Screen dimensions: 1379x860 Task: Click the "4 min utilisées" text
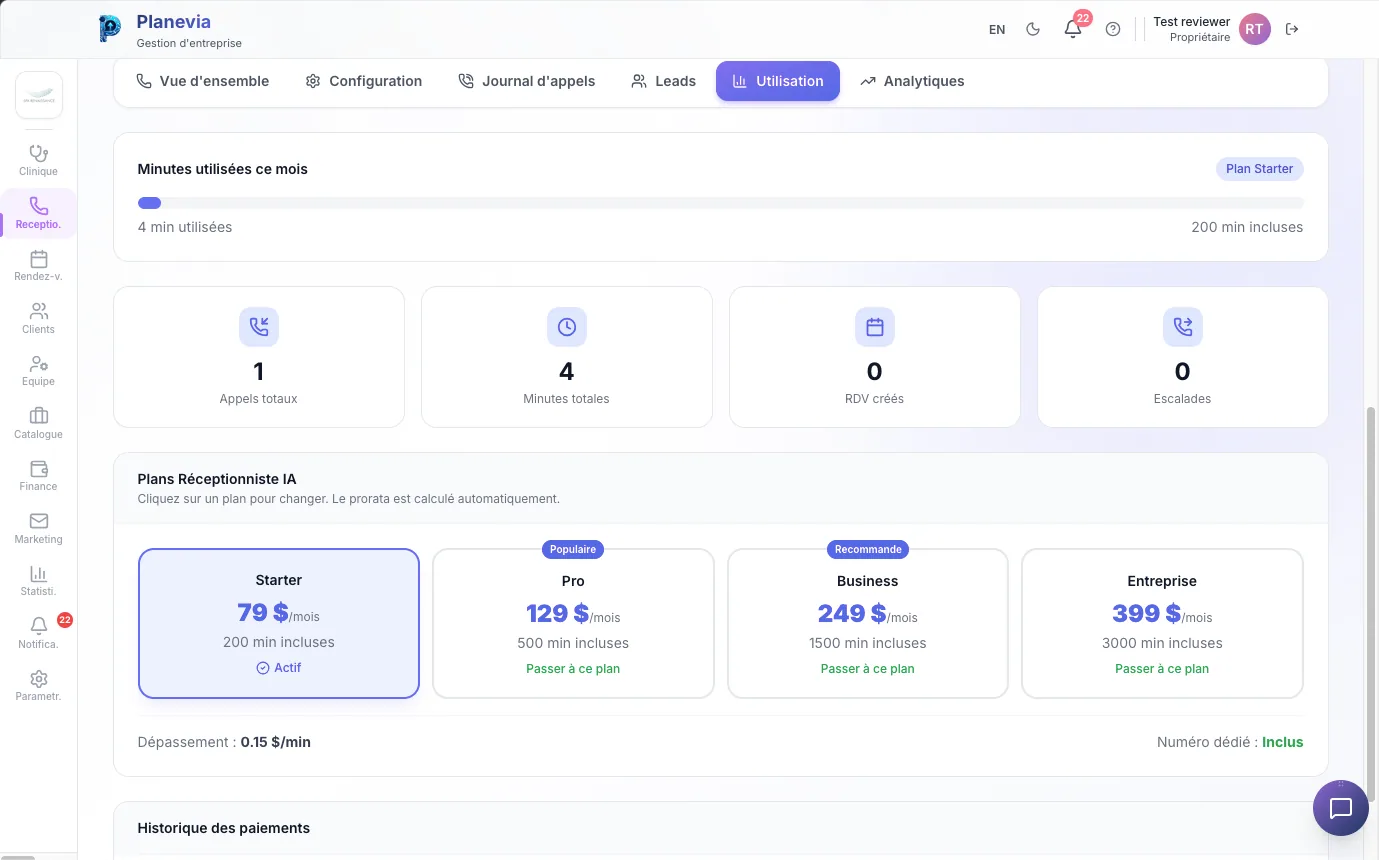tap(185, 227)
